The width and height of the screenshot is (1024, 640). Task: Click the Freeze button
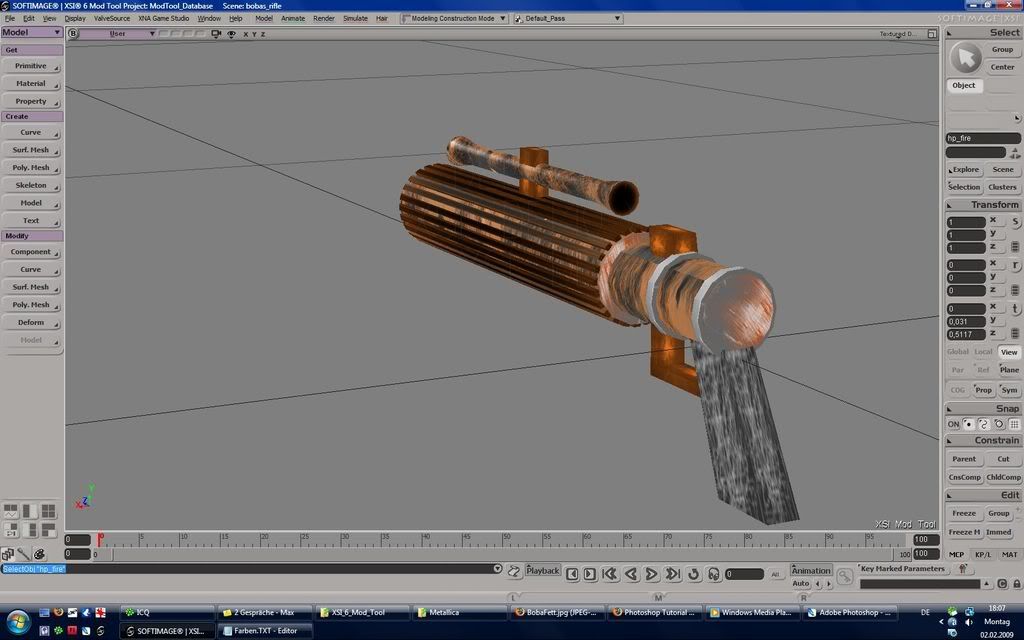[964, 513]
